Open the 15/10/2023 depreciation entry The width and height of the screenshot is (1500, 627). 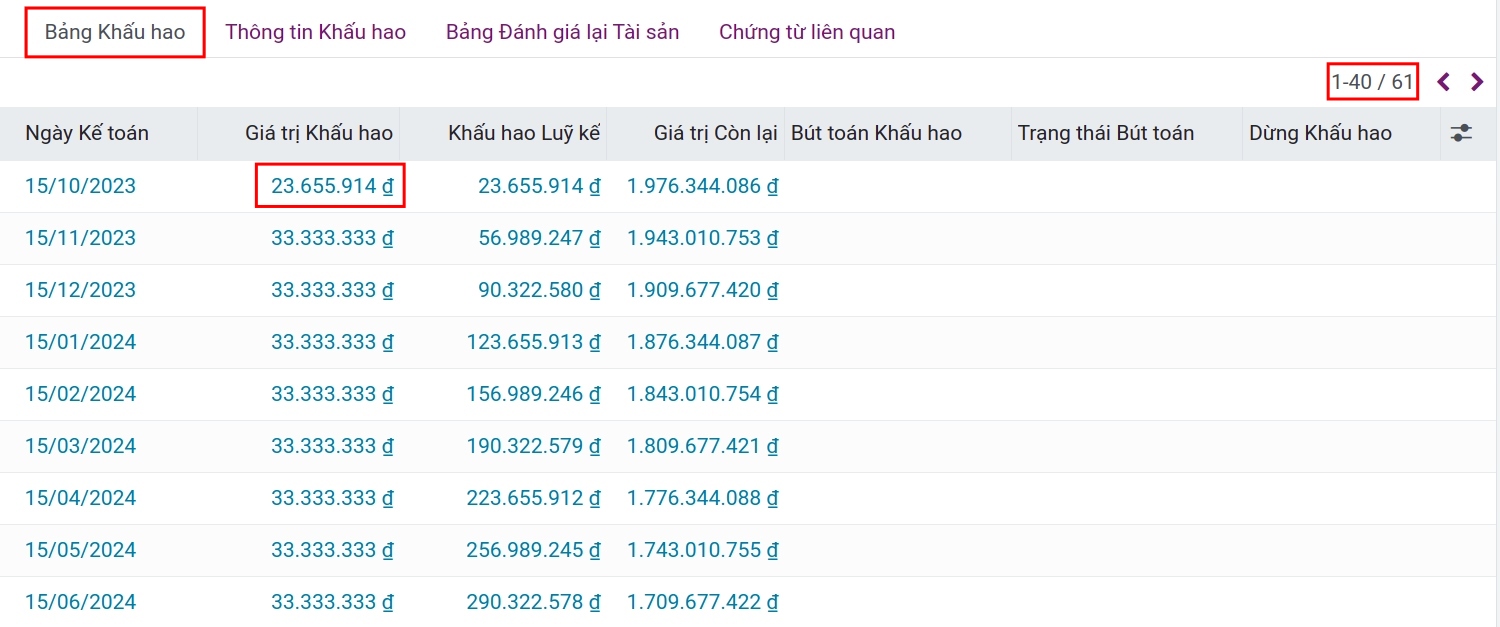click(80, 185)
